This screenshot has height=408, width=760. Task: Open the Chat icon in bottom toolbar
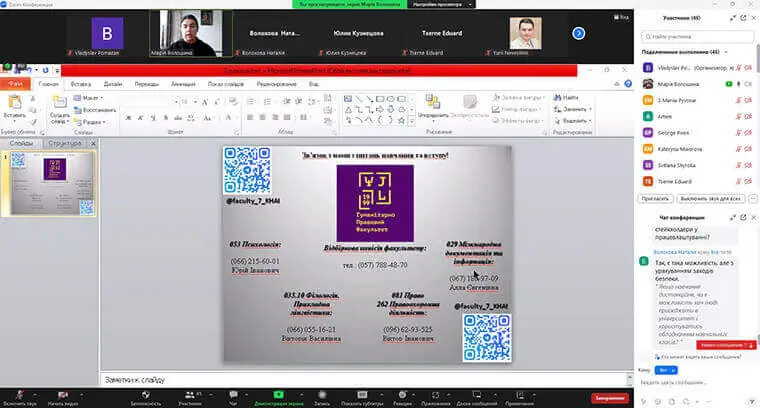232,393
